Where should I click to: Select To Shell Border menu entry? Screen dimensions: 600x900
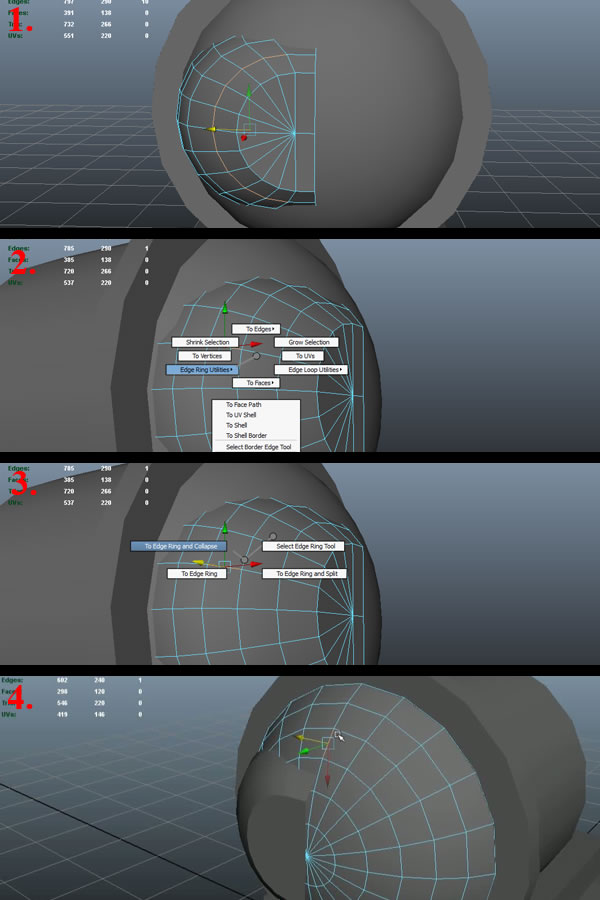(x=246, y=436)
